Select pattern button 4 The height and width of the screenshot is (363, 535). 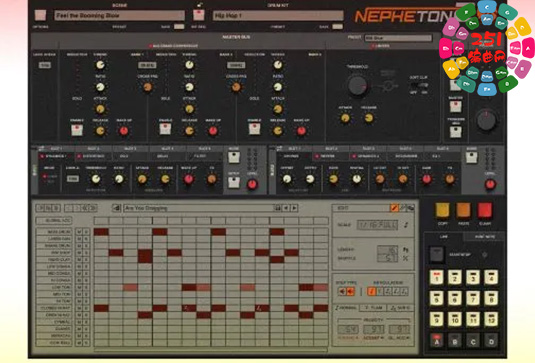[491, 277]
